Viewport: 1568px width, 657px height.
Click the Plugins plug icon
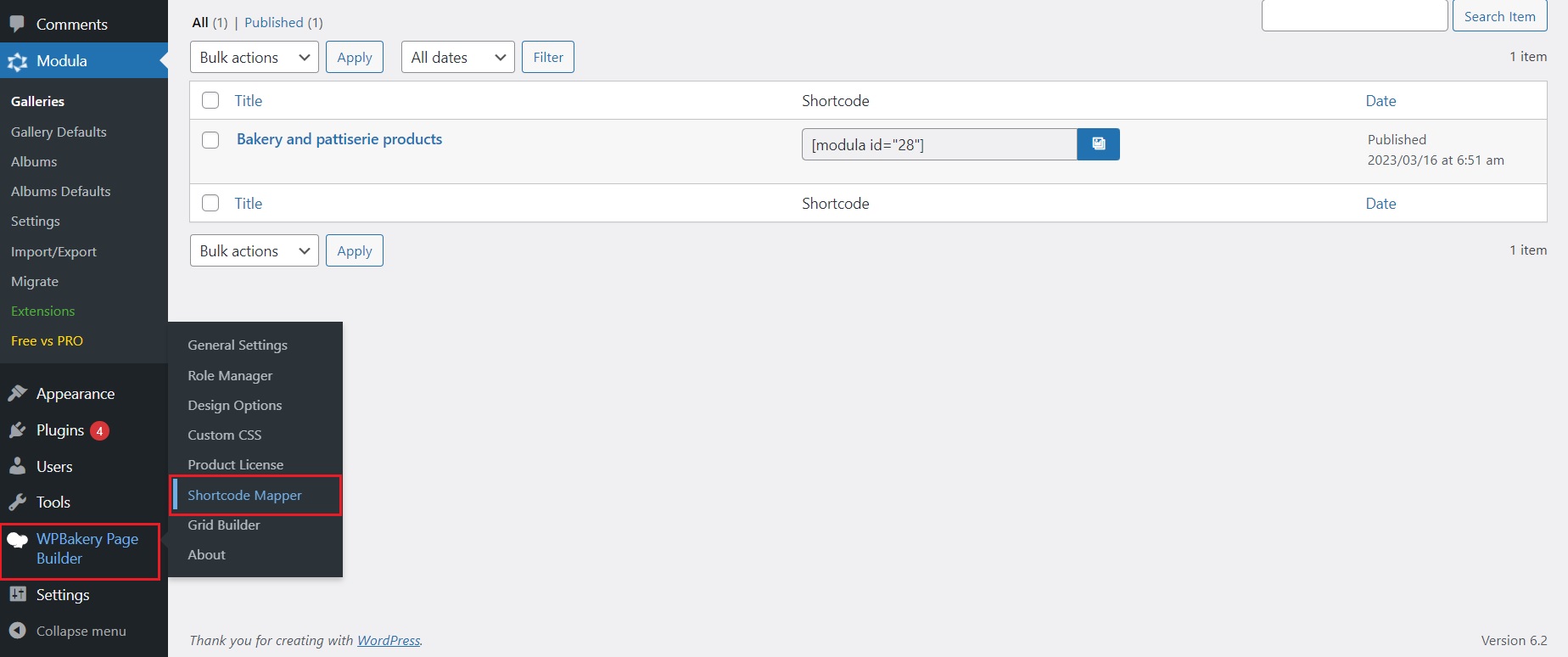18,430
